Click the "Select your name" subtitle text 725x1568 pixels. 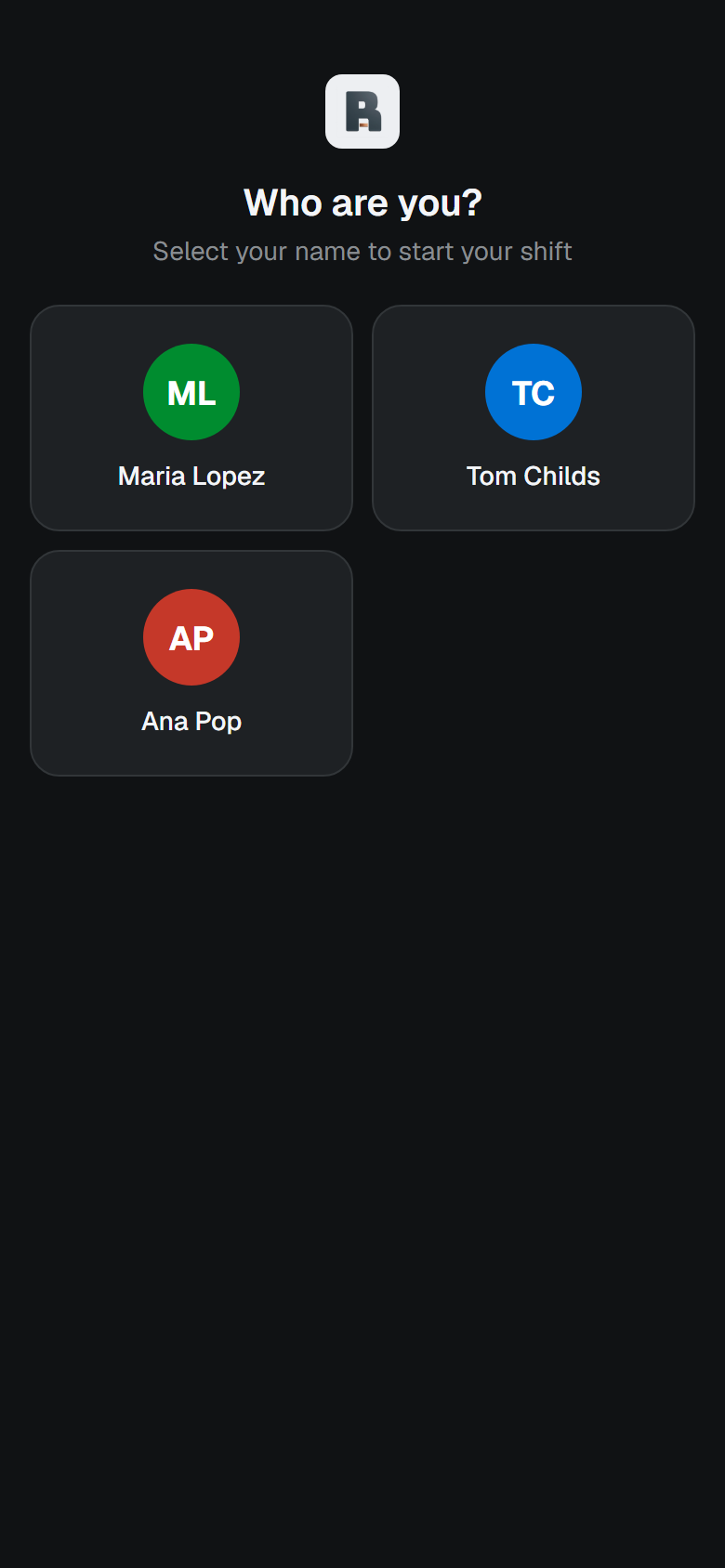[x=362, y=252]
